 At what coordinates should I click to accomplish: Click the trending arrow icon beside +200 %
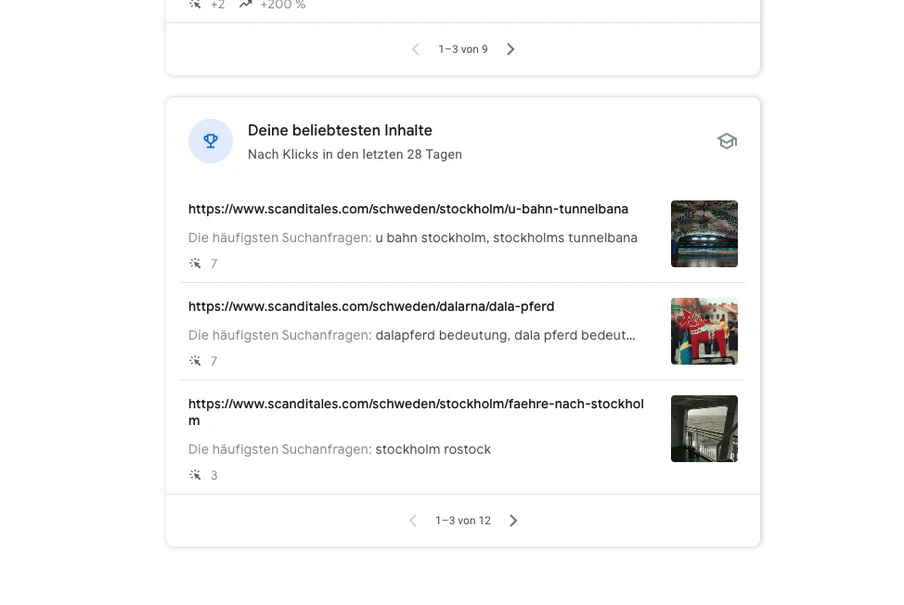pyautogui.click(x=246, y=5)
